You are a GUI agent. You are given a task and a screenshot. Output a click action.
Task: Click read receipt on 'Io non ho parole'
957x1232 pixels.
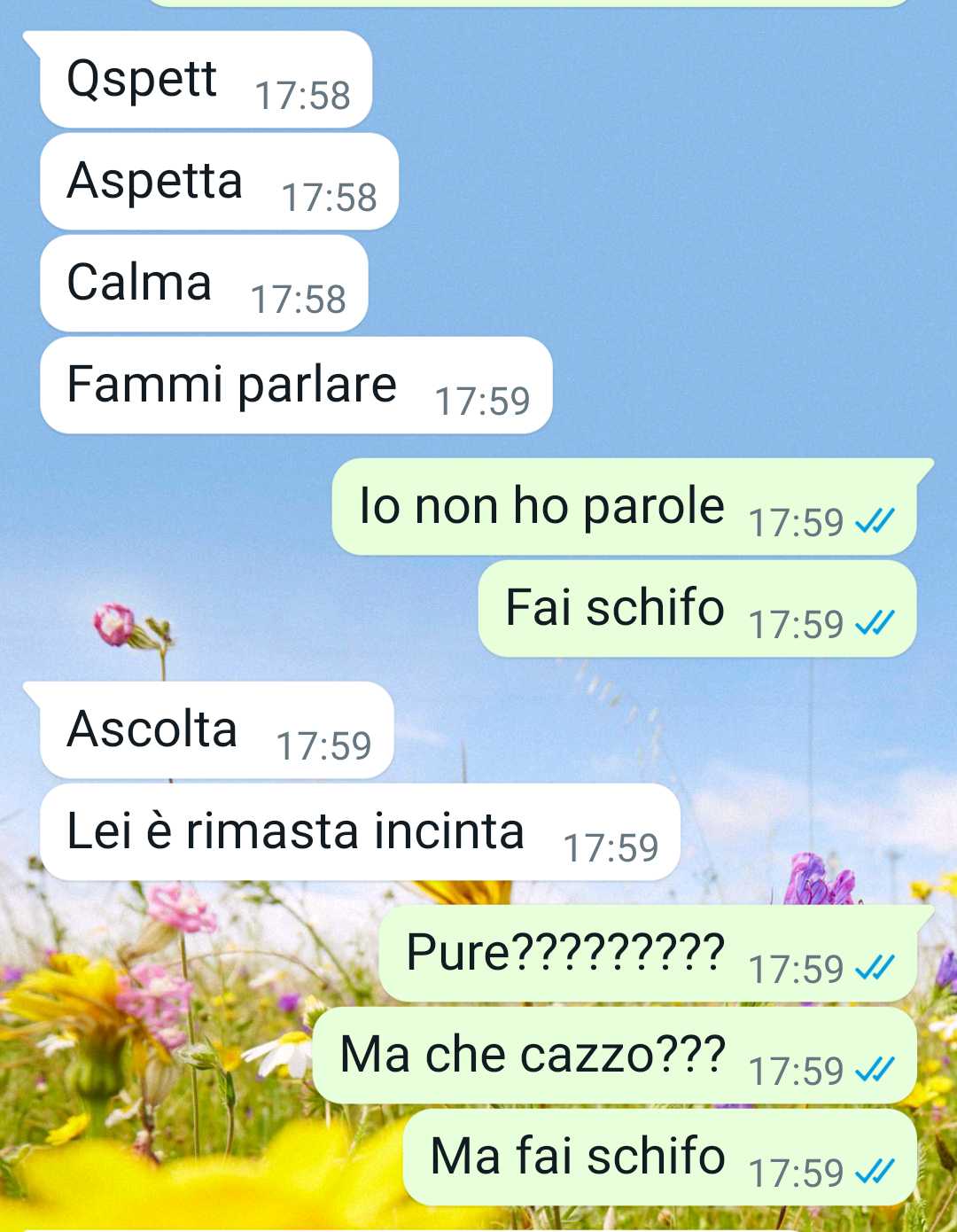click(x=874, y=521)
